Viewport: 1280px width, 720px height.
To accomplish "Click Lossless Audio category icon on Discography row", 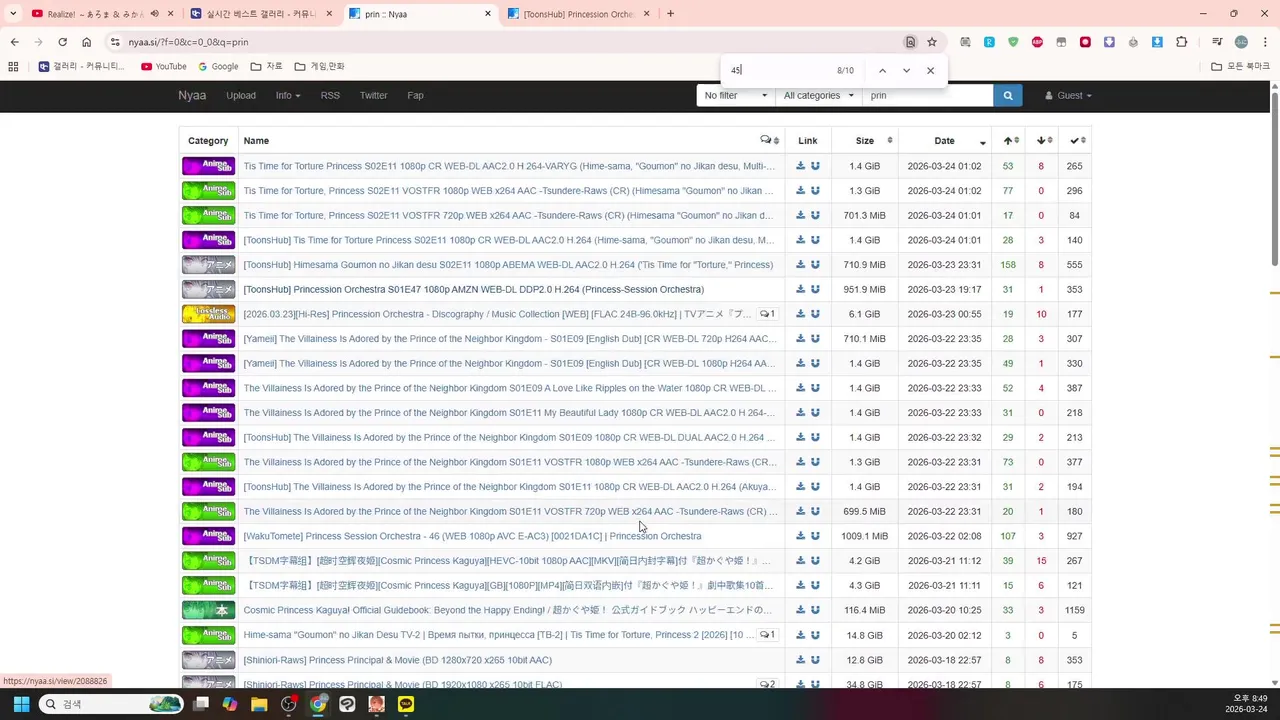I will click(208, 314).
